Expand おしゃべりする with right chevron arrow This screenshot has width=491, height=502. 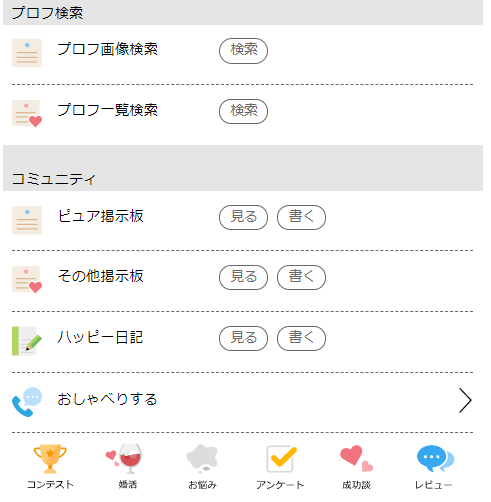click(465, 400)
